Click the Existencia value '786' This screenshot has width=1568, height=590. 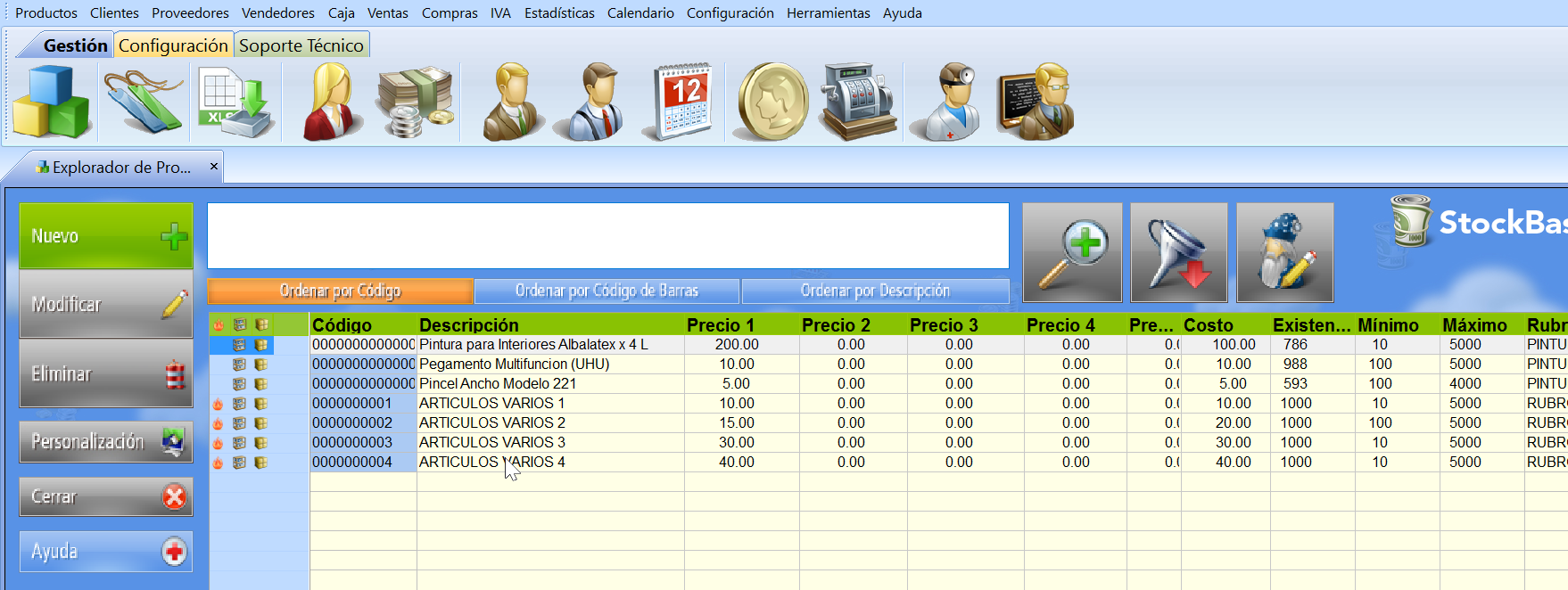pyautogui.click(x=1295, y=345)
